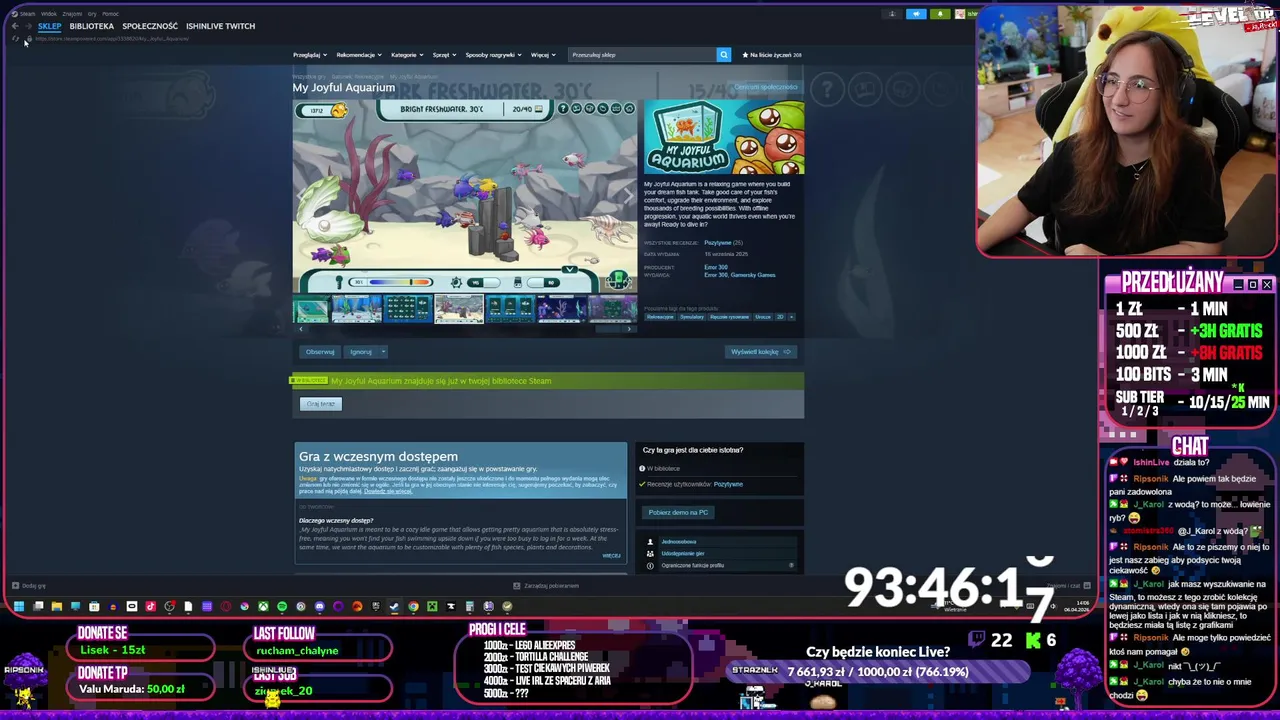Select the fourth highlighted screenshot thumbnail
The image size is (1280, 720).
(x=459, y=309)
